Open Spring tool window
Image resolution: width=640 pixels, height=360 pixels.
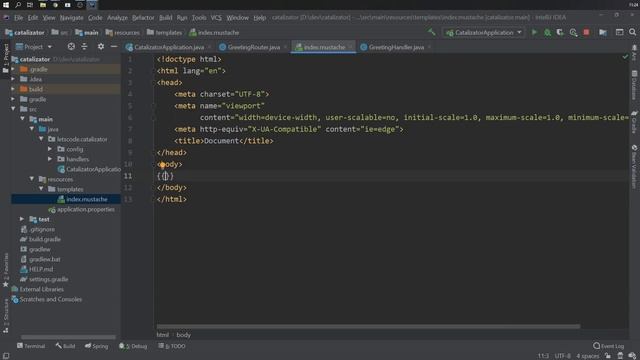pyautogui.click(x=96, y=346)
